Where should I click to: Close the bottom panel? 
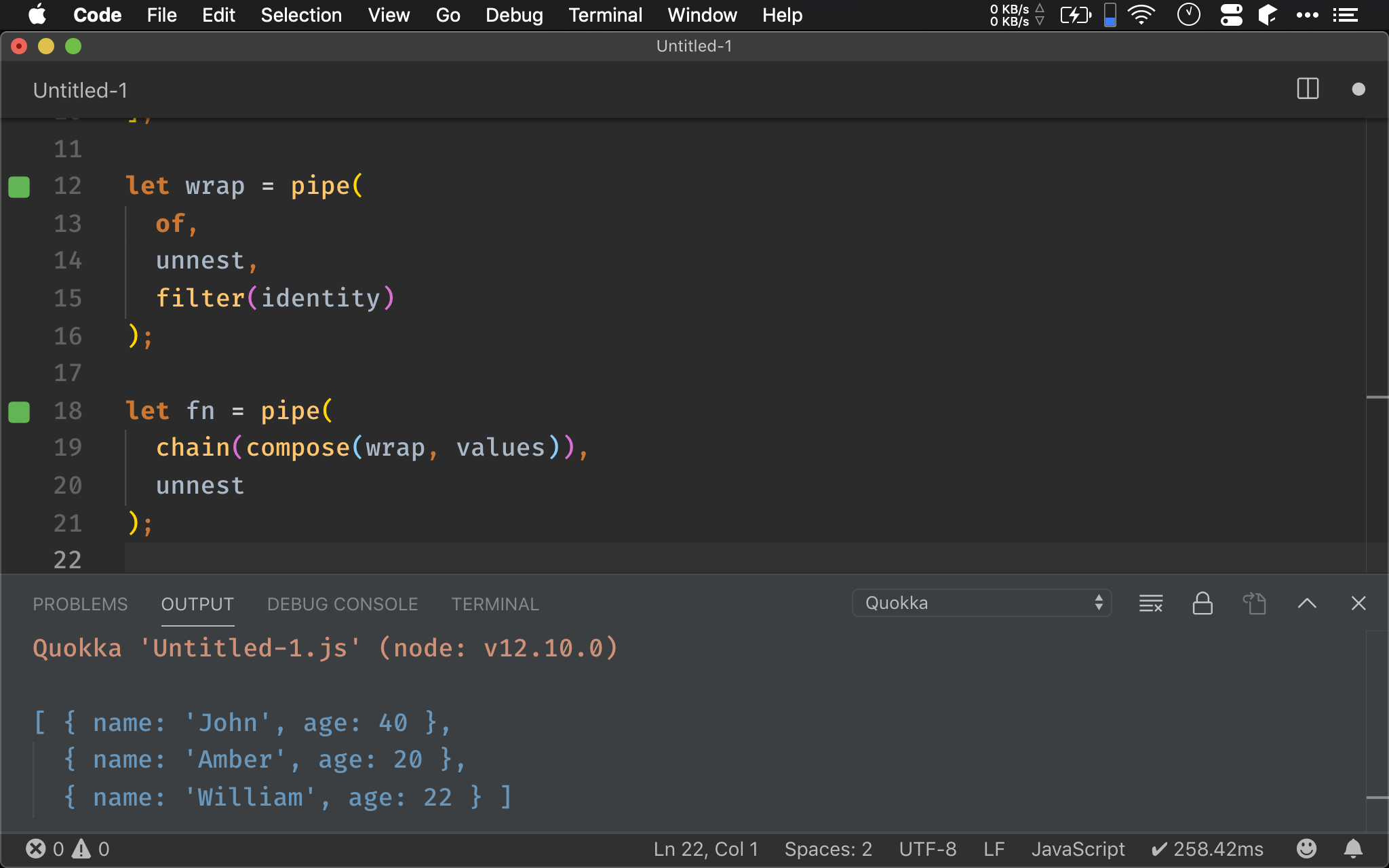point(1358,603)
